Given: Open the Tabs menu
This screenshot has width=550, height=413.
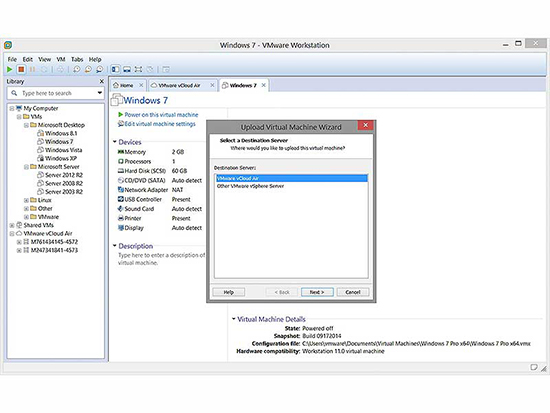Looking at the screenshot, I should (x=77, y=59).
